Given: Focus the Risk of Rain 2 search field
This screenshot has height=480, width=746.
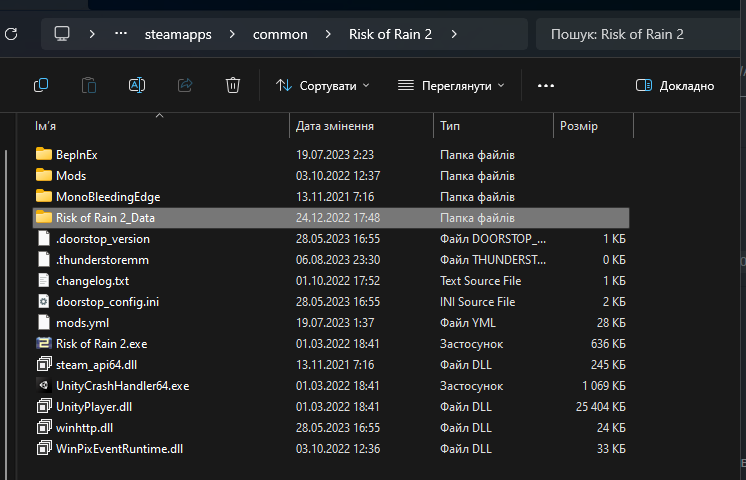Looking at the screenshot, I should [638, 34].
